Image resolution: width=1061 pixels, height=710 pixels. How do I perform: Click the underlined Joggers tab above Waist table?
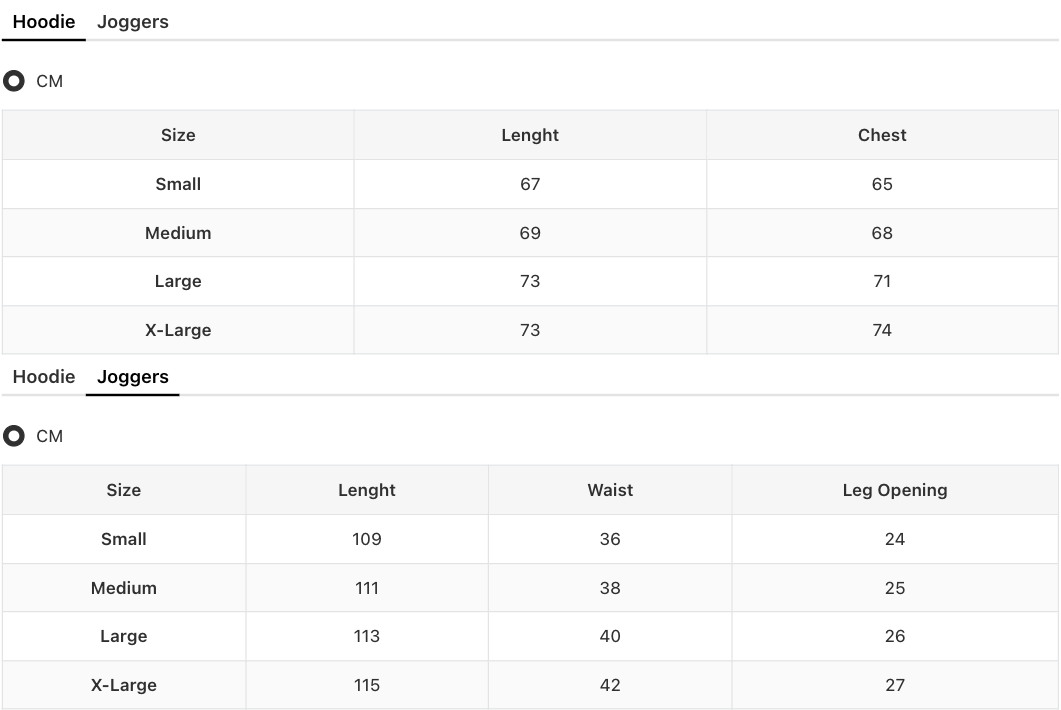[133, 377]
